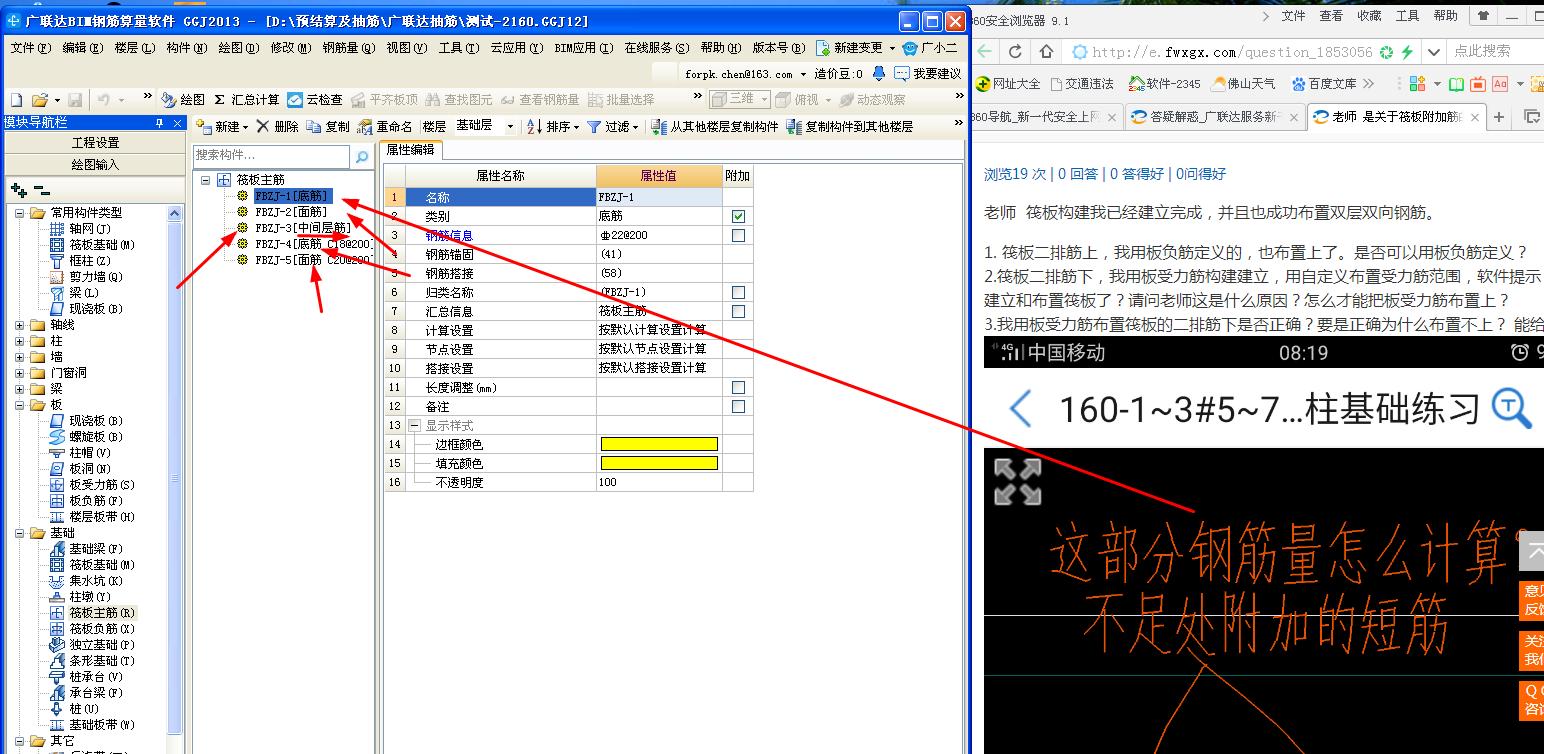Start the 云检查 cloud check

[315, 100]
